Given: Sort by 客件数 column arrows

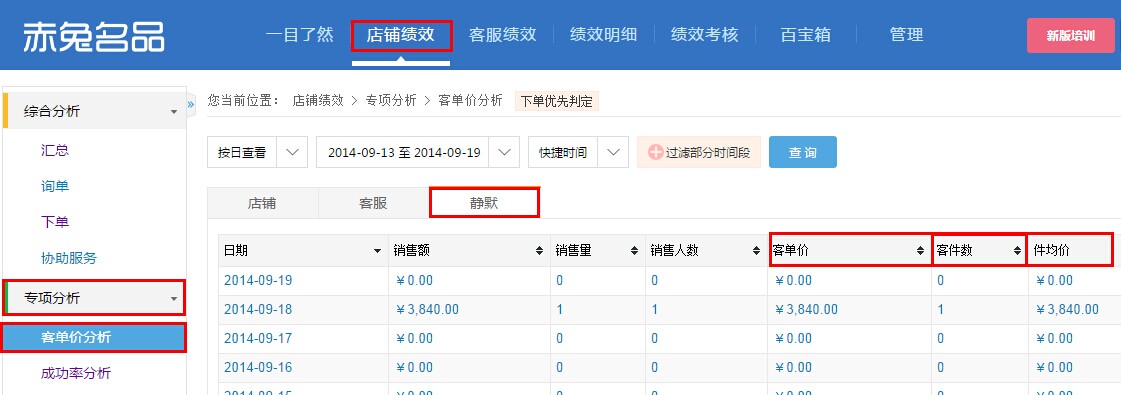Looking at the screenshot, I should [x=1017, y=251].
